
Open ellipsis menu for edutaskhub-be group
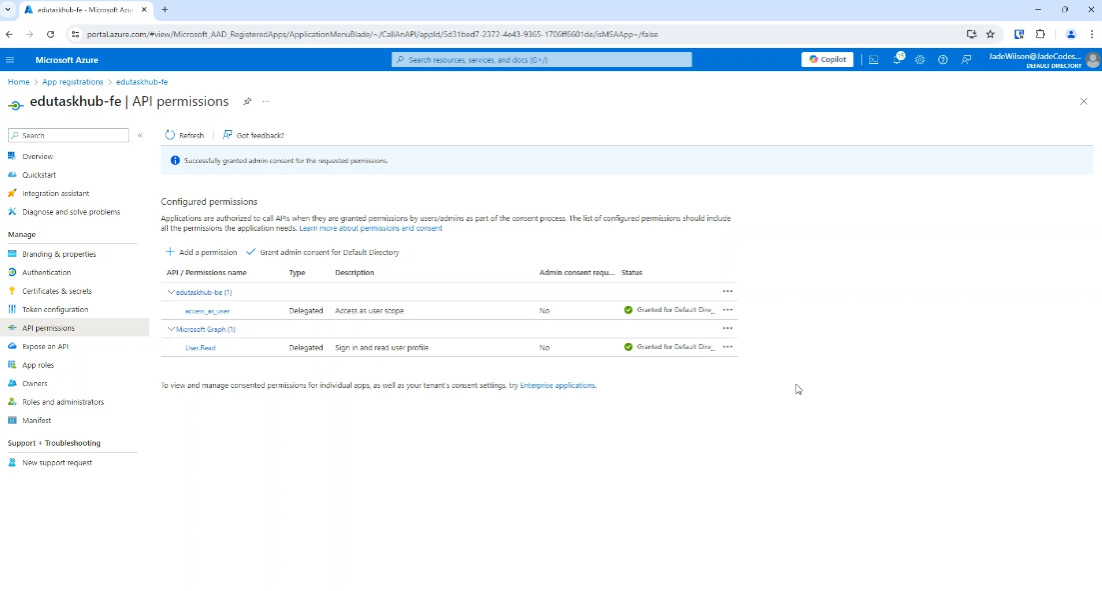tap(727, 291)
